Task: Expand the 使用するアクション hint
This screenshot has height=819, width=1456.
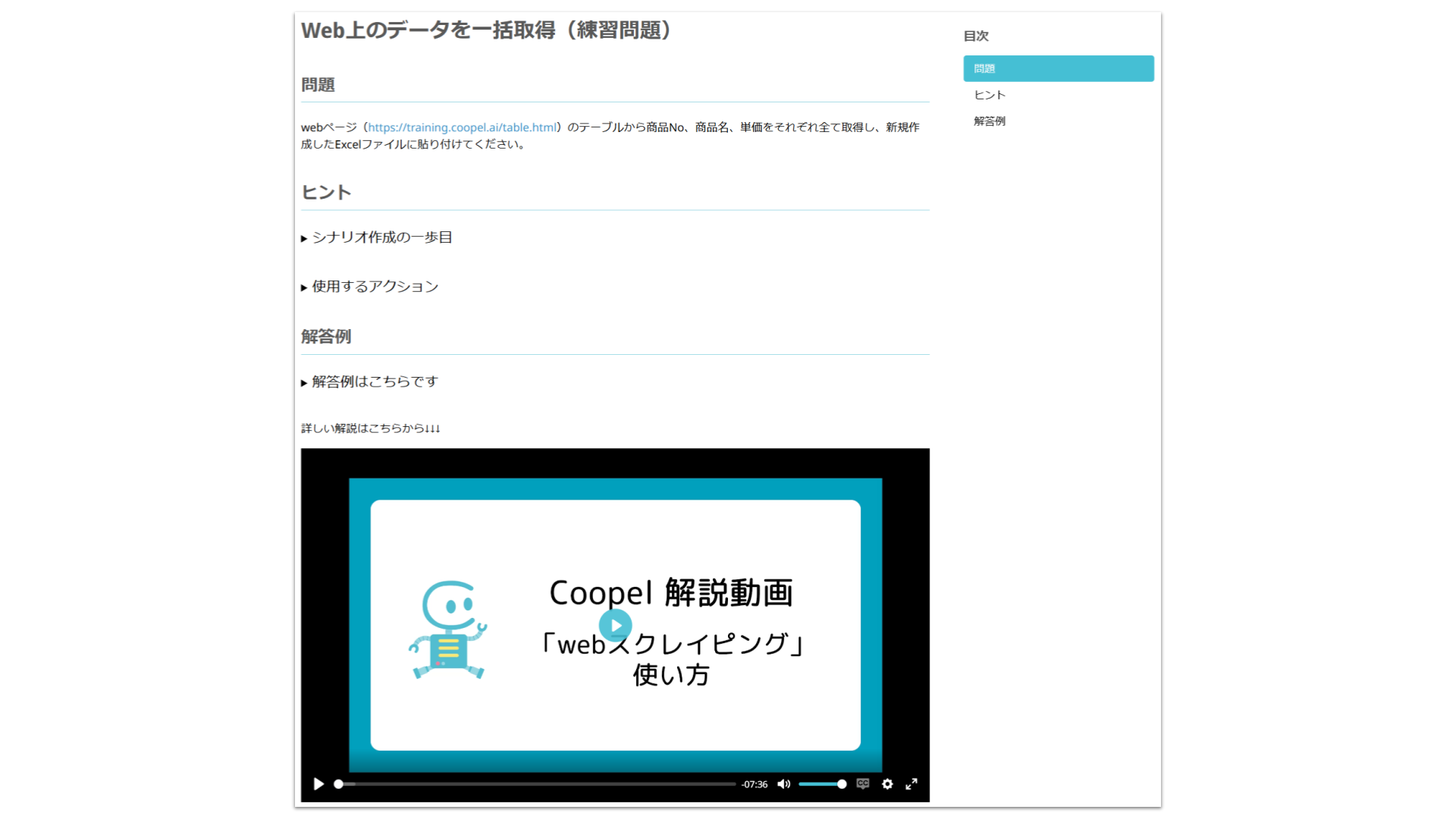Action: 370,287
